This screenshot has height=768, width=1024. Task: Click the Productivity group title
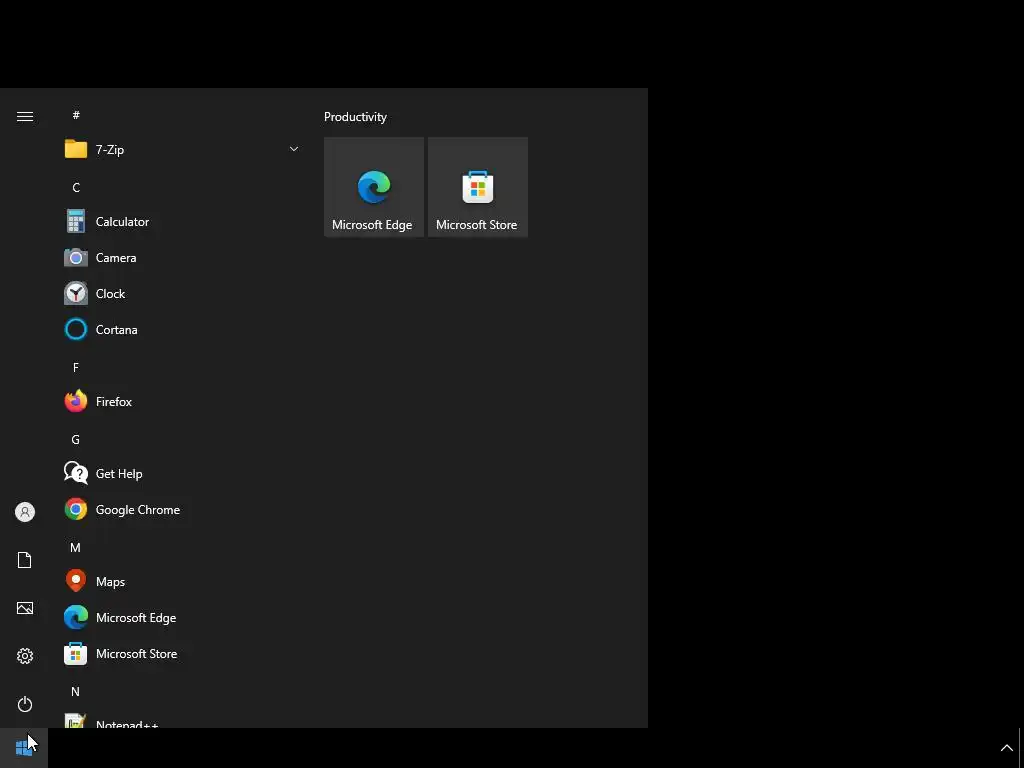pos(355,117)
